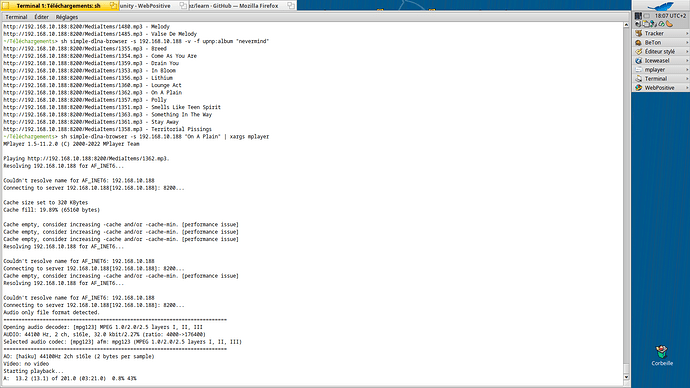Click the 'Territorial Pissings' line
This screenshot has height=388, width=690.
coord(107,129)
